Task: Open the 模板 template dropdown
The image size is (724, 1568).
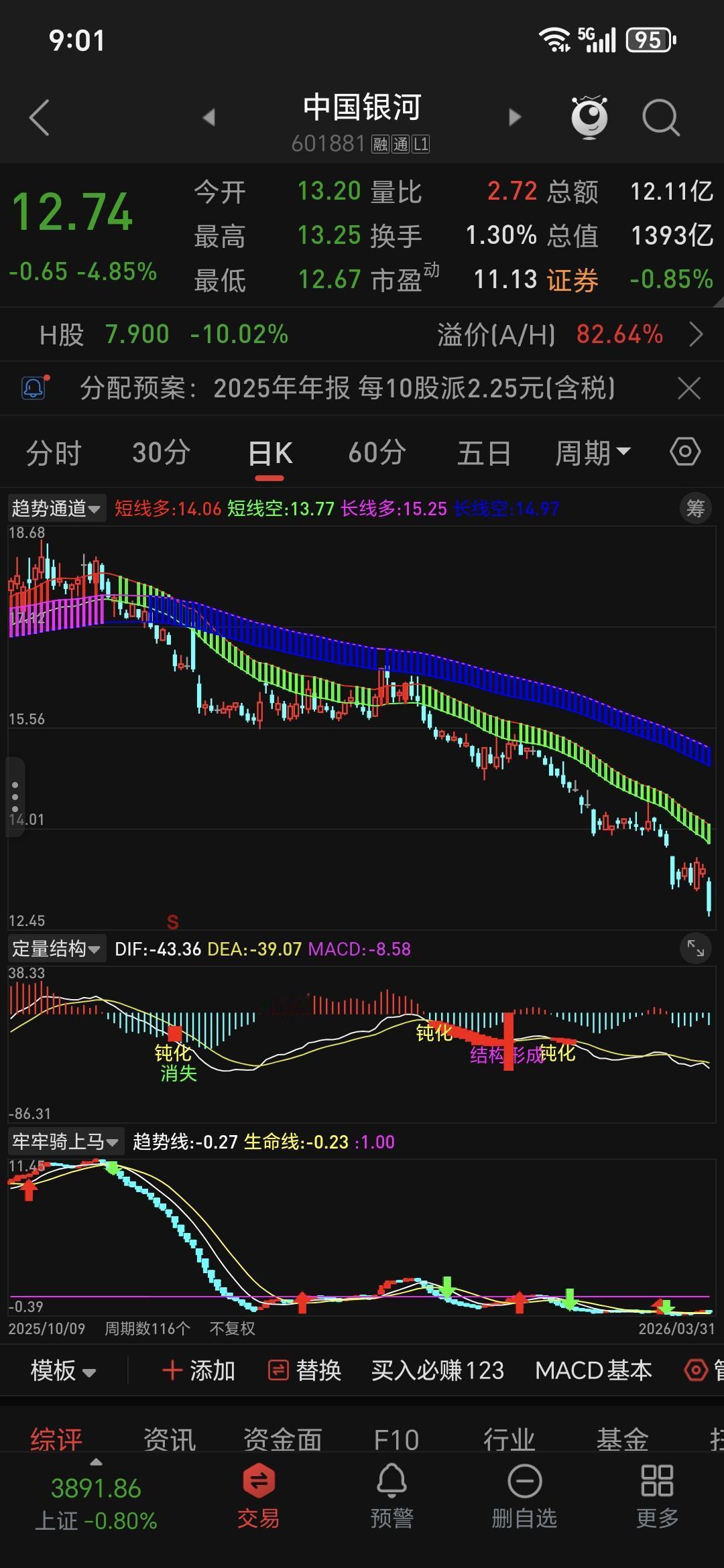Action: pos(63,1370)
